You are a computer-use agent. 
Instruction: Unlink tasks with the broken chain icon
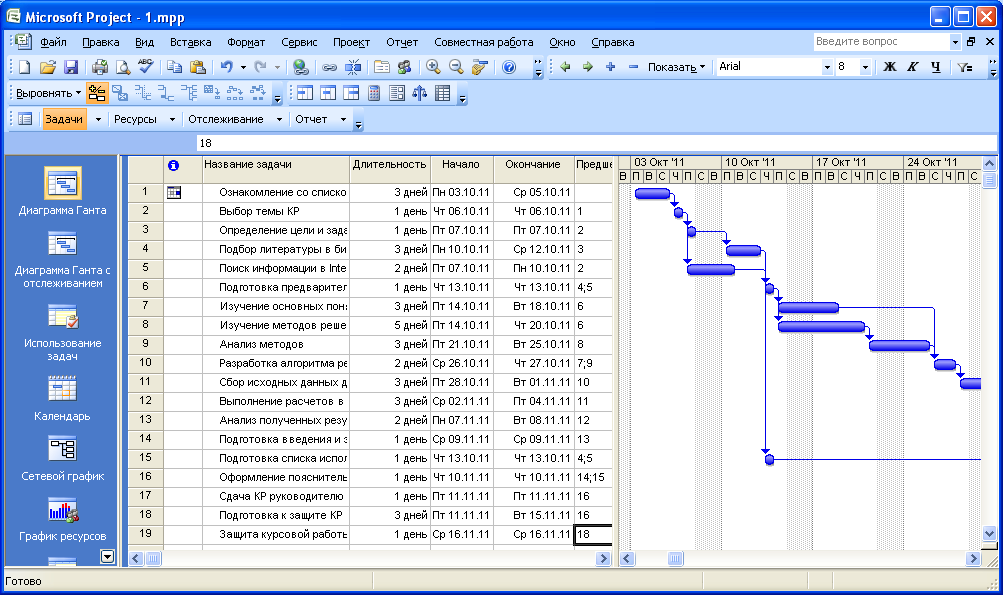tap(352, 67)
